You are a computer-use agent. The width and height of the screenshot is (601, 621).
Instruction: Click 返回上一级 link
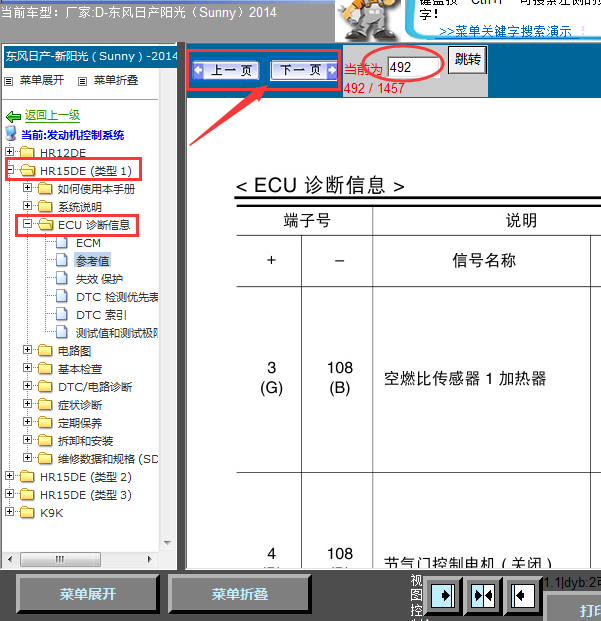[x=52, y=115]
